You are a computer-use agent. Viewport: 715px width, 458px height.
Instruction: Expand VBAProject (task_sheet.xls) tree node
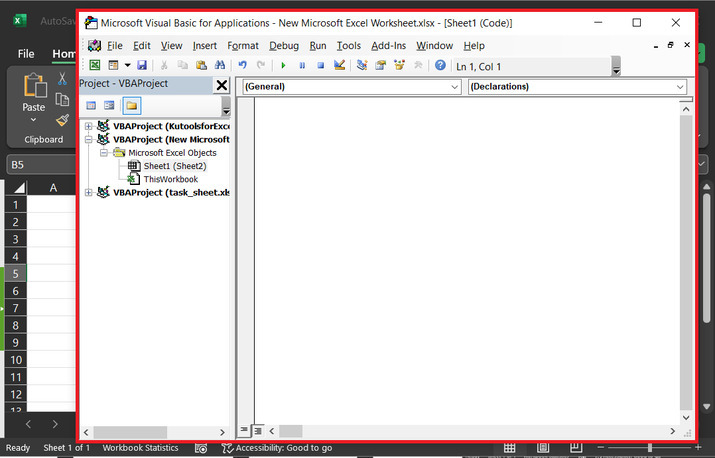[x=89, y=193]
